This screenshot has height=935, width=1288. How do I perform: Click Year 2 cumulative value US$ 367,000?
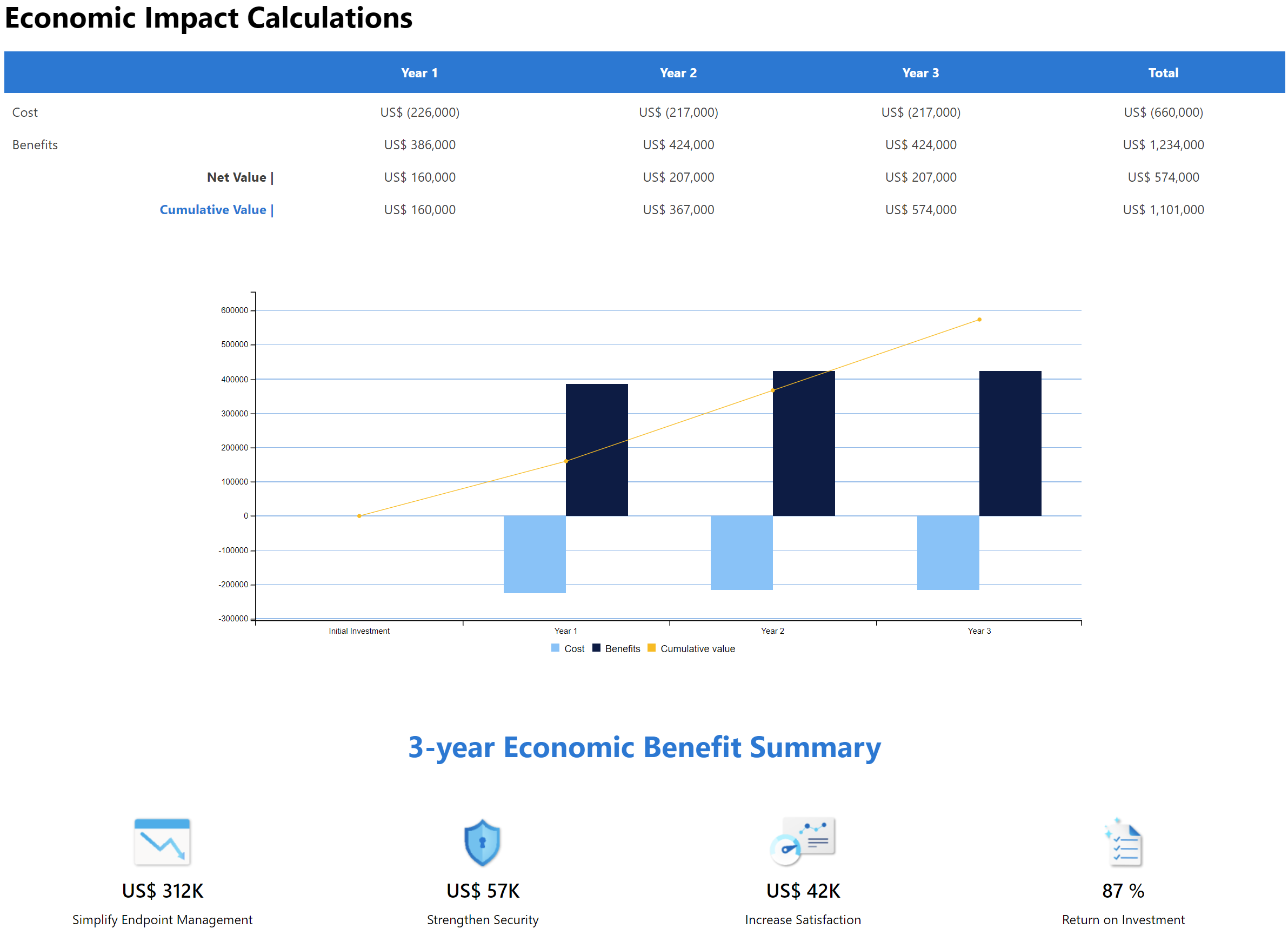678,210
